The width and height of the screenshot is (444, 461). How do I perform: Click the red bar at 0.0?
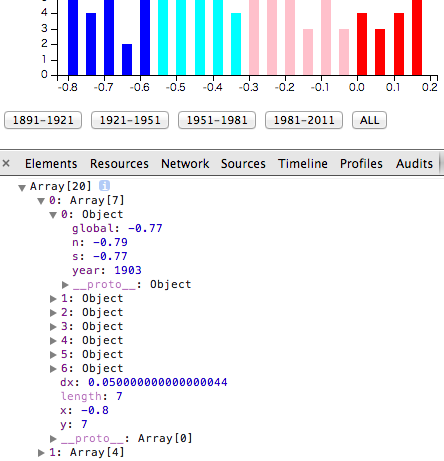[362, 44]
